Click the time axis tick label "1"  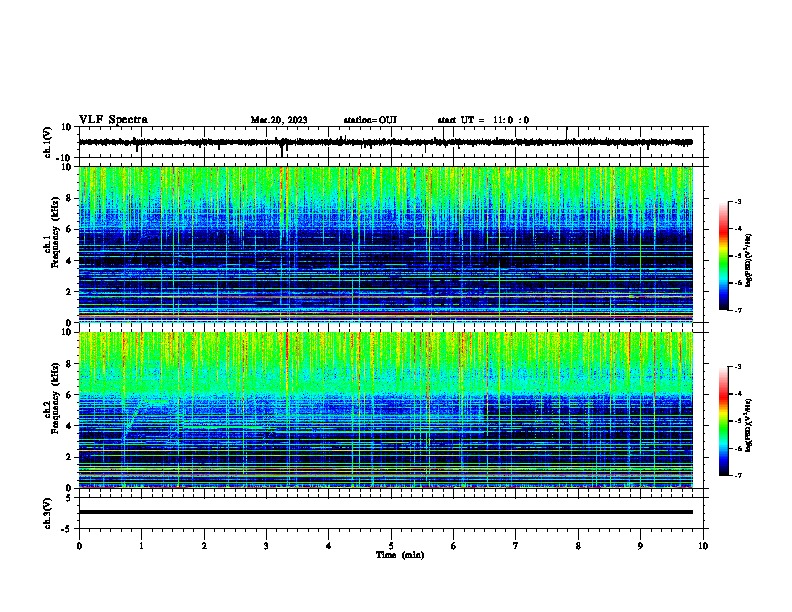(x=141, y=546)
